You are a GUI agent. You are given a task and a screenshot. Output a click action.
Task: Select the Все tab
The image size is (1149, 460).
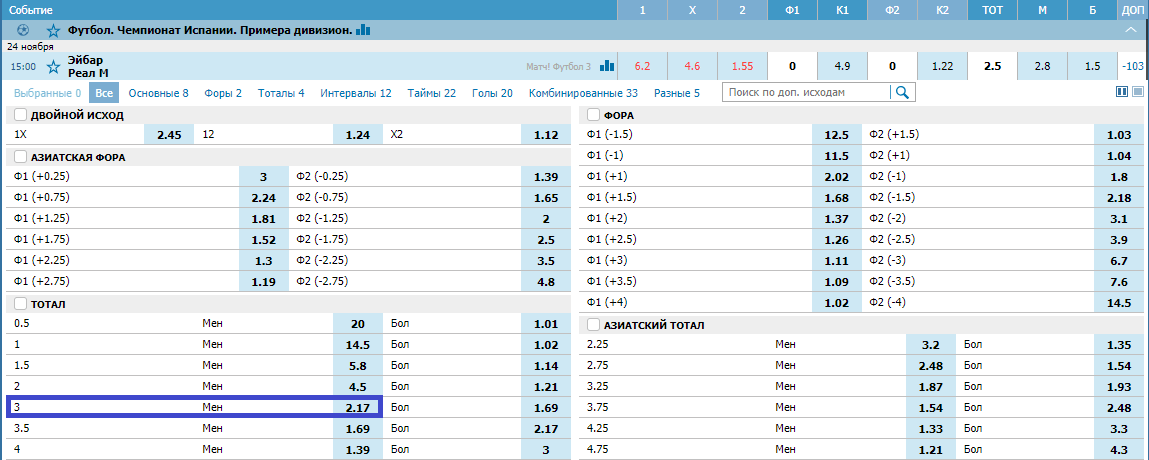pos(104,93)
